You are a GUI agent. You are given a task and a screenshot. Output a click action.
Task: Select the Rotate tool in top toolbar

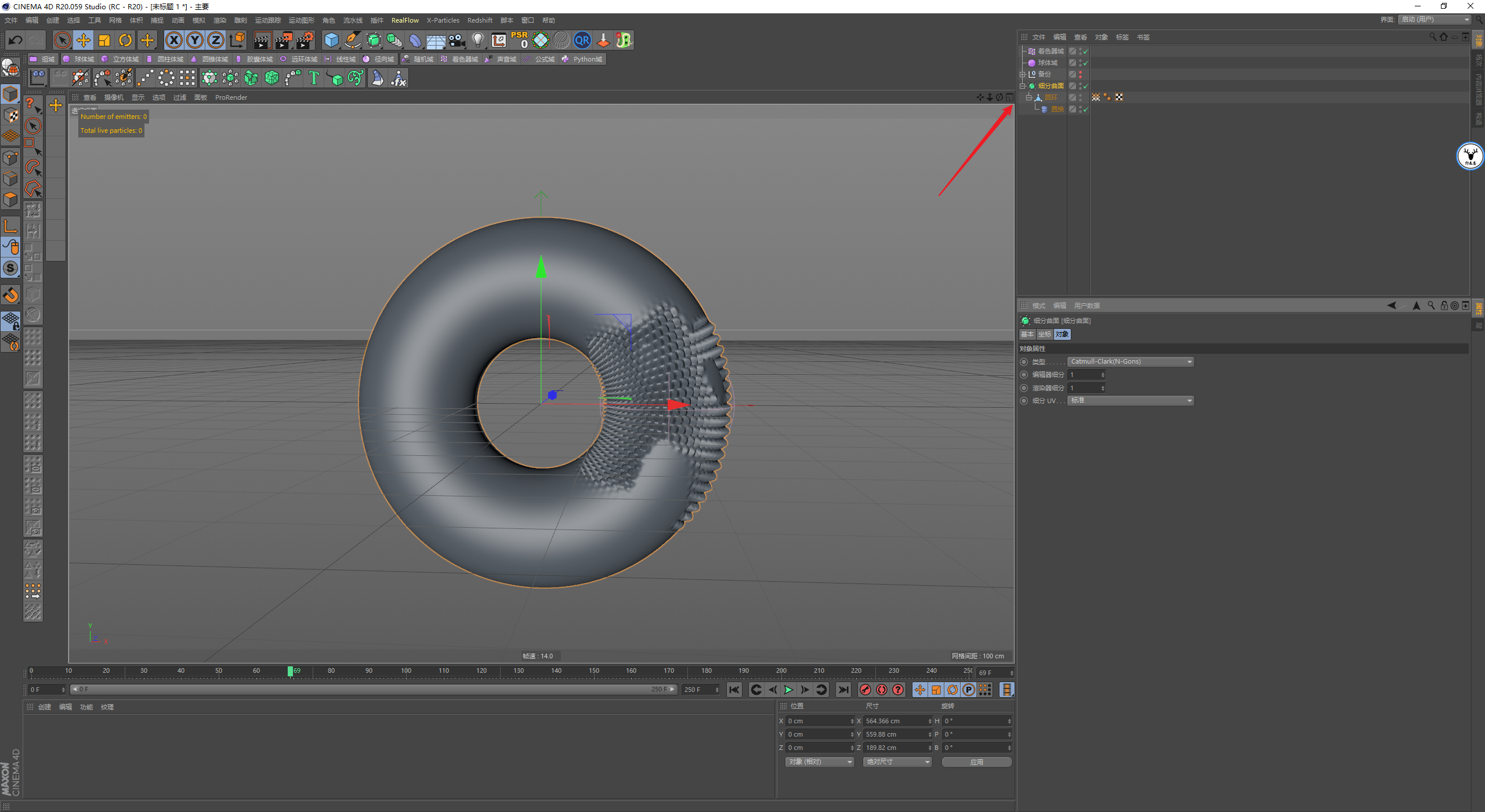point(125,40)
